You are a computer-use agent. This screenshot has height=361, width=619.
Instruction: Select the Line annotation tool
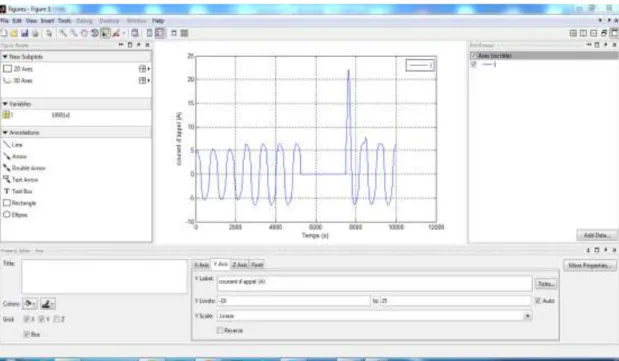pos(13,145)
